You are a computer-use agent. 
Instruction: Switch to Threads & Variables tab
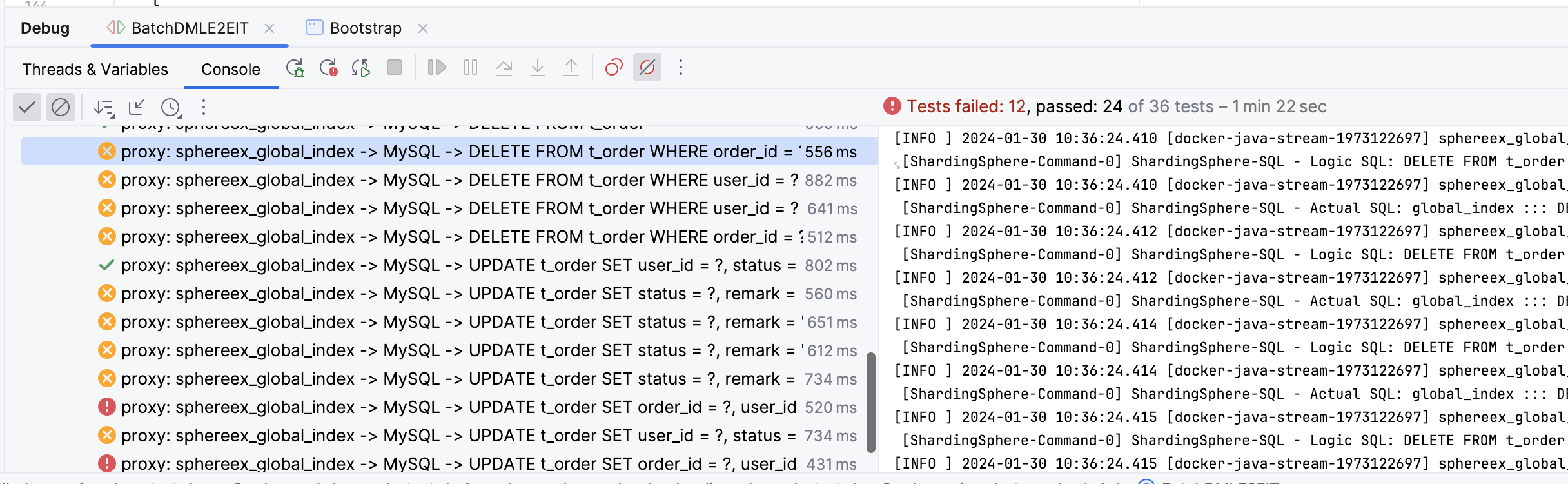tap(95, 69)
